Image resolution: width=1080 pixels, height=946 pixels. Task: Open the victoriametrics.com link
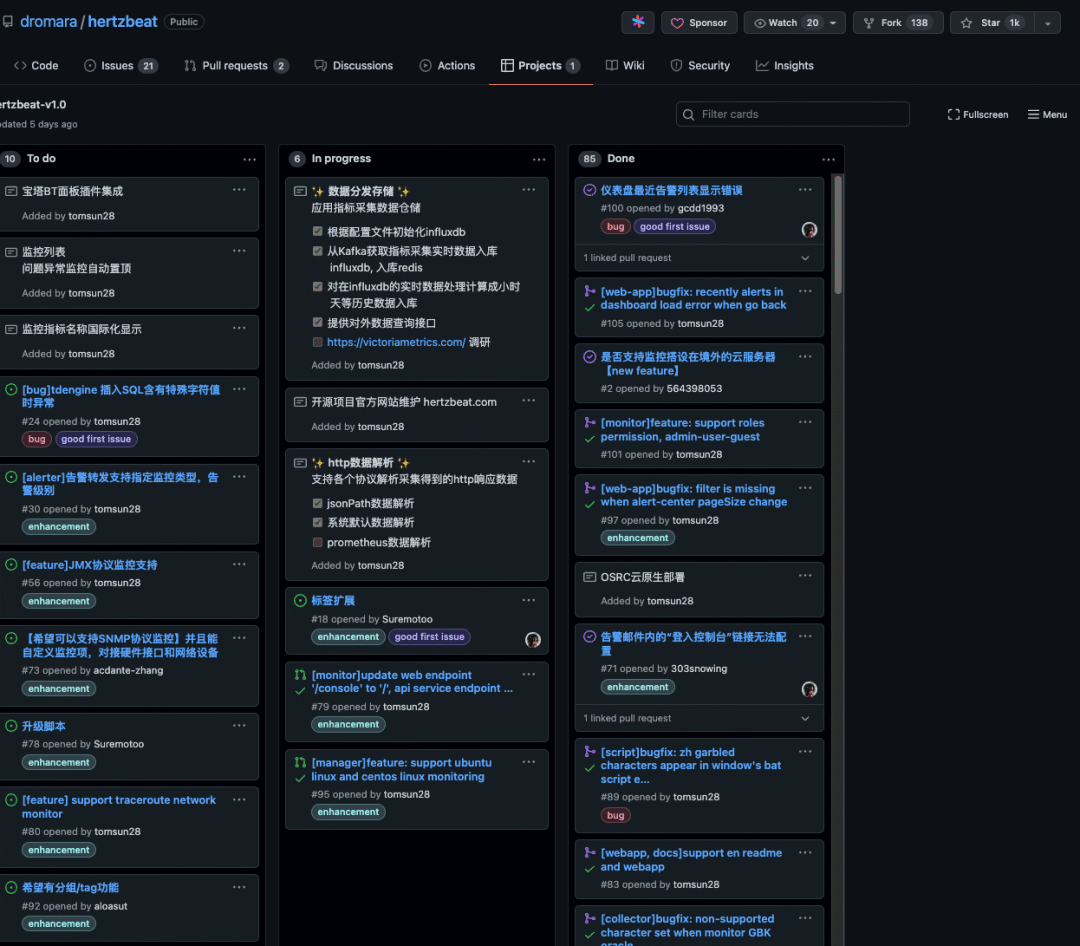tap(396, 342)
